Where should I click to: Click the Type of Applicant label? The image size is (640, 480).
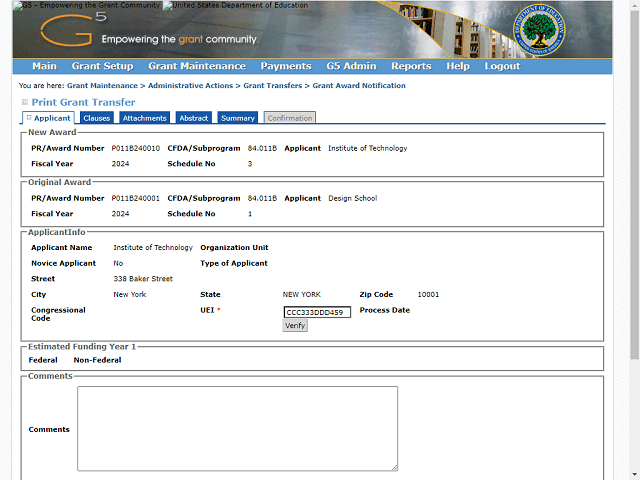pos(234,263)
